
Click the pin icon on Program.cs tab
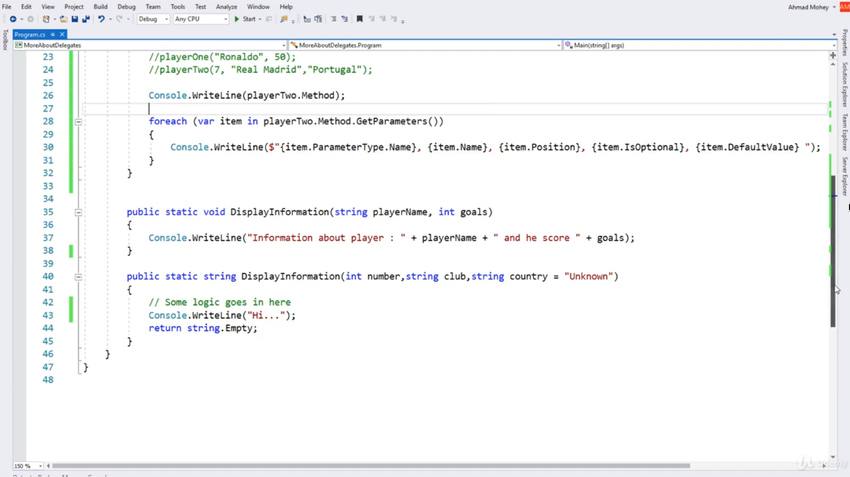click(53, 34)
